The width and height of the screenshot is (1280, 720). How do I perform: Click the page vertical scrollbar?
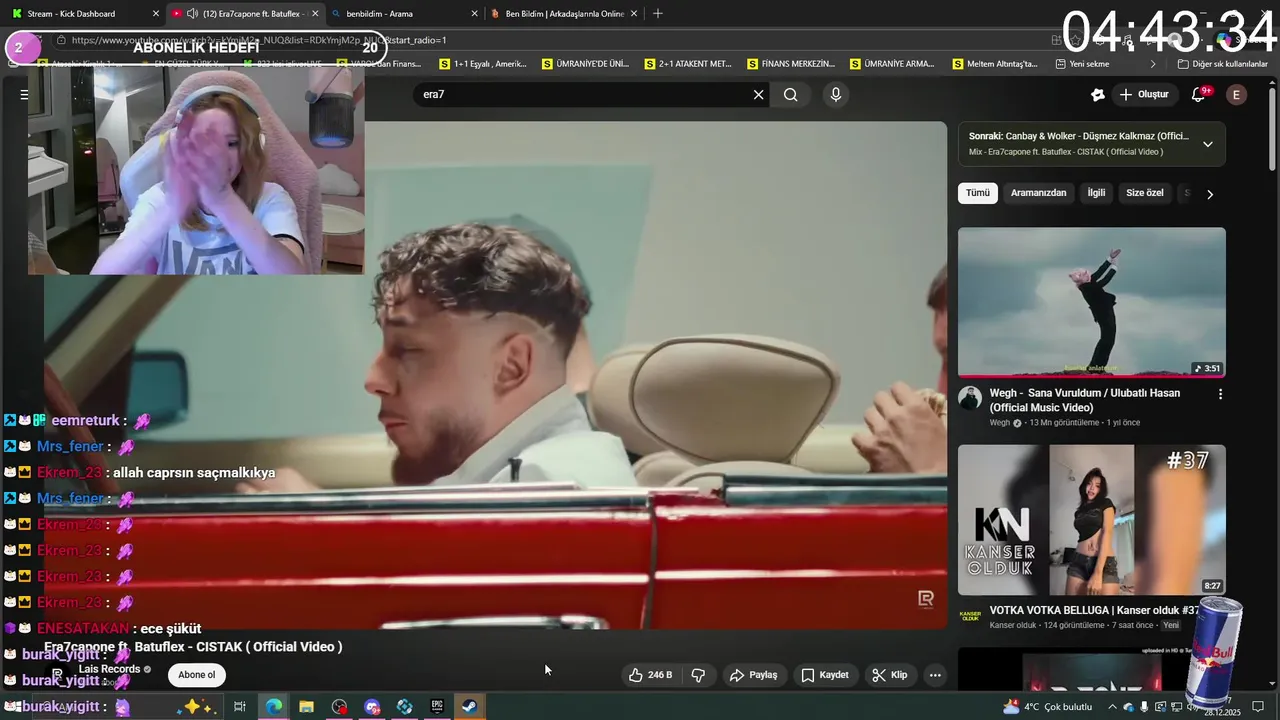[x=1272, y=130]
